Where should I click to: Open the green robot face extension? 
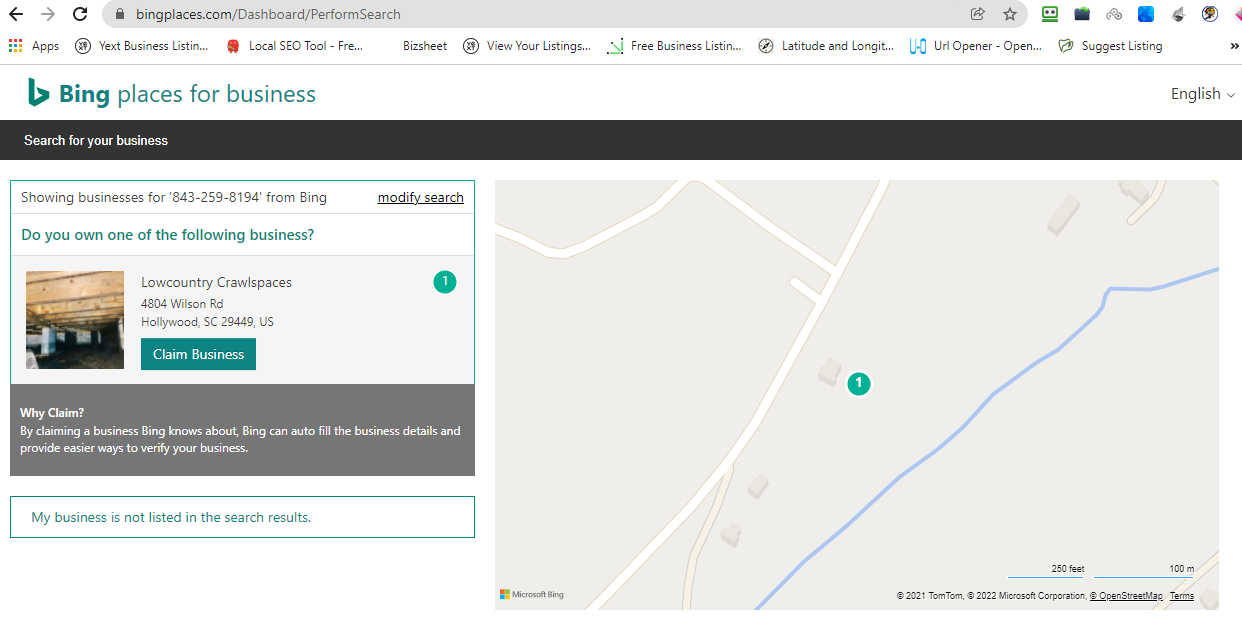[1050, 14]
